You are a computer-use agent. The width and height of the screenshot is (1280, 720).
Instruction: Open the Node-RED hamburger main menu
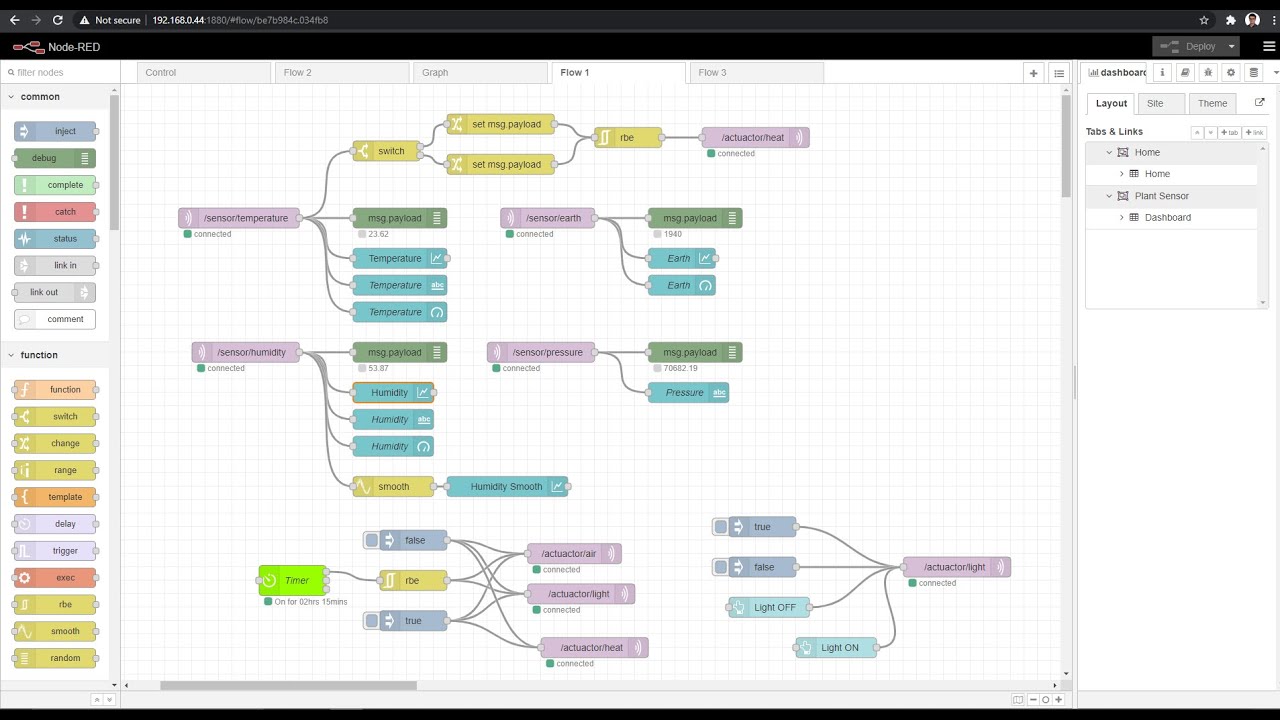coord(1269,46)
